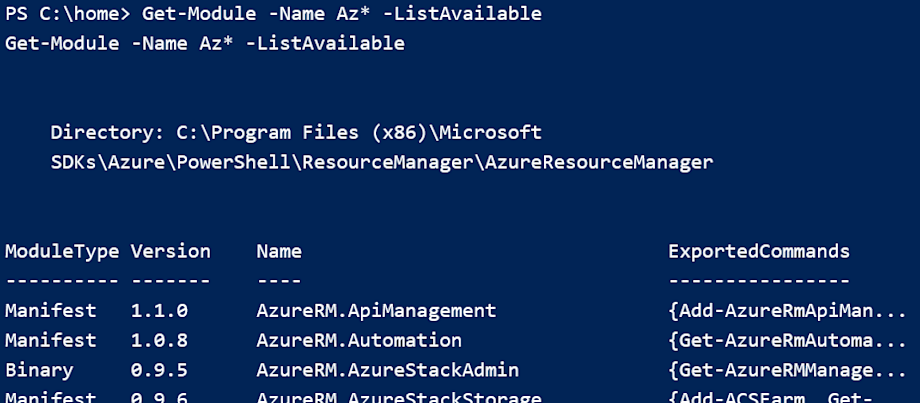Click the ModuleType column header

[62, 252]
